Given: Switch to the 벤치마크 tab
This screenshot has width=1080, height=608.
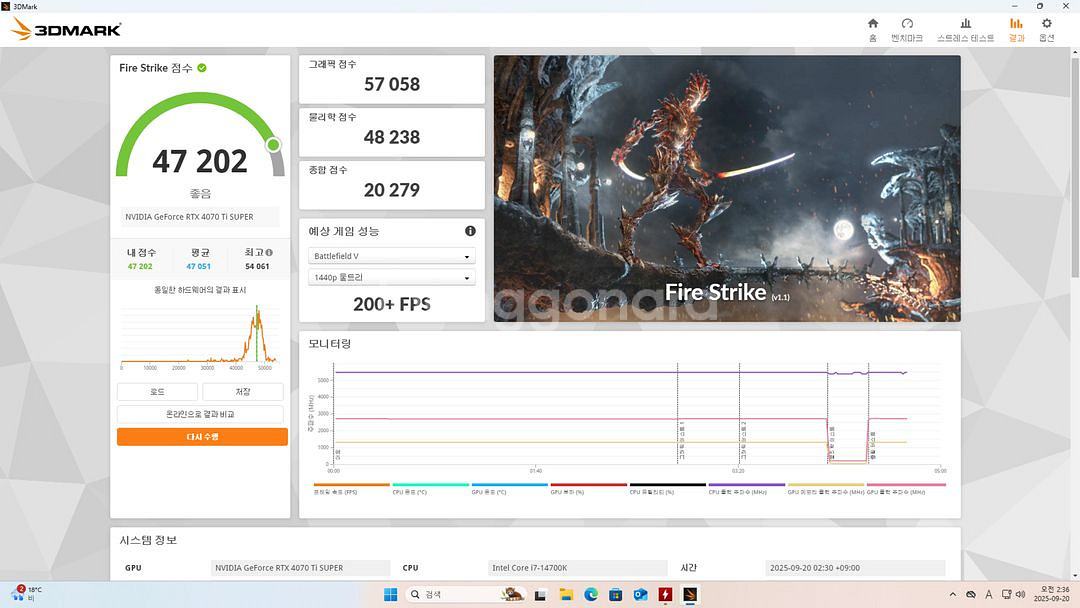Looking at the screenshot, I should click(907, 24).
